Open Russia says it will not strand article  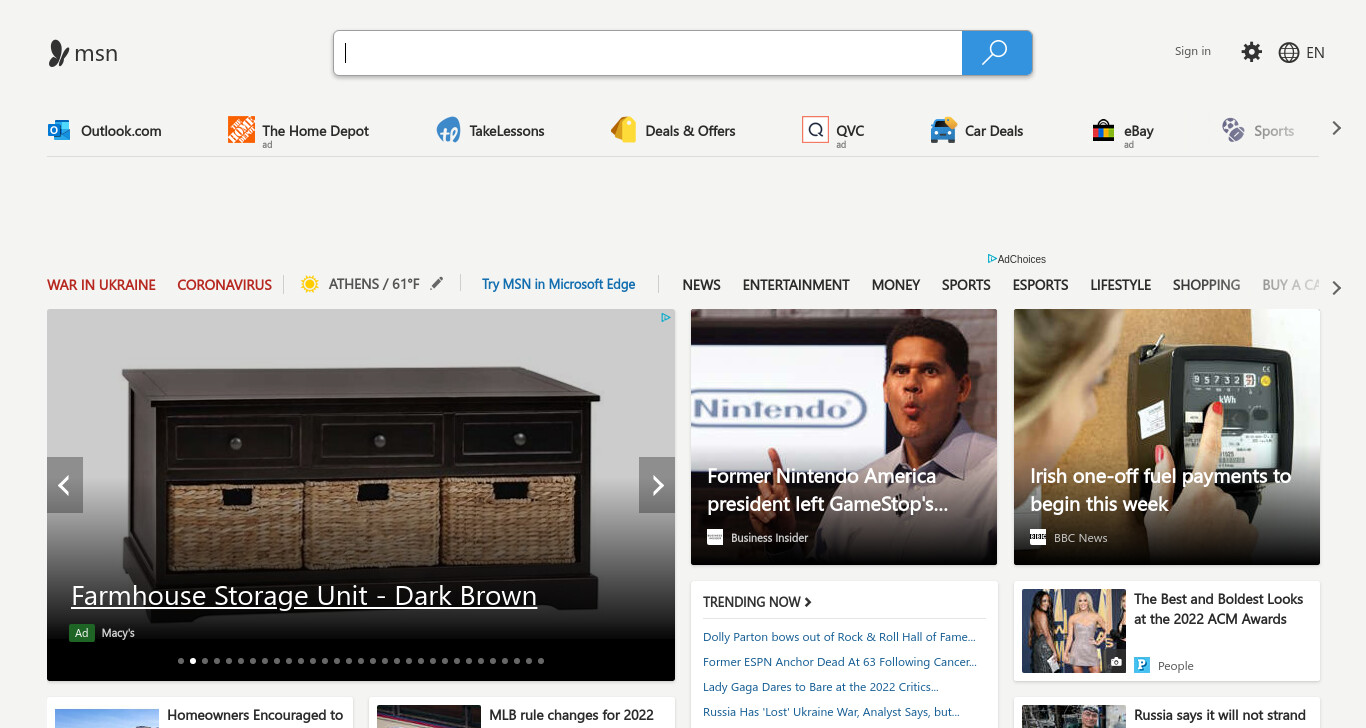(1220, 715)
